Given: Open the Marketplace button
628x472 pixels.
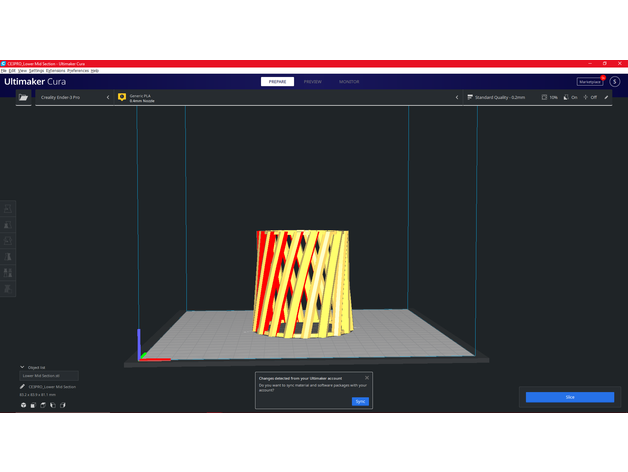Looking at the screenshot, I should 590,82.
